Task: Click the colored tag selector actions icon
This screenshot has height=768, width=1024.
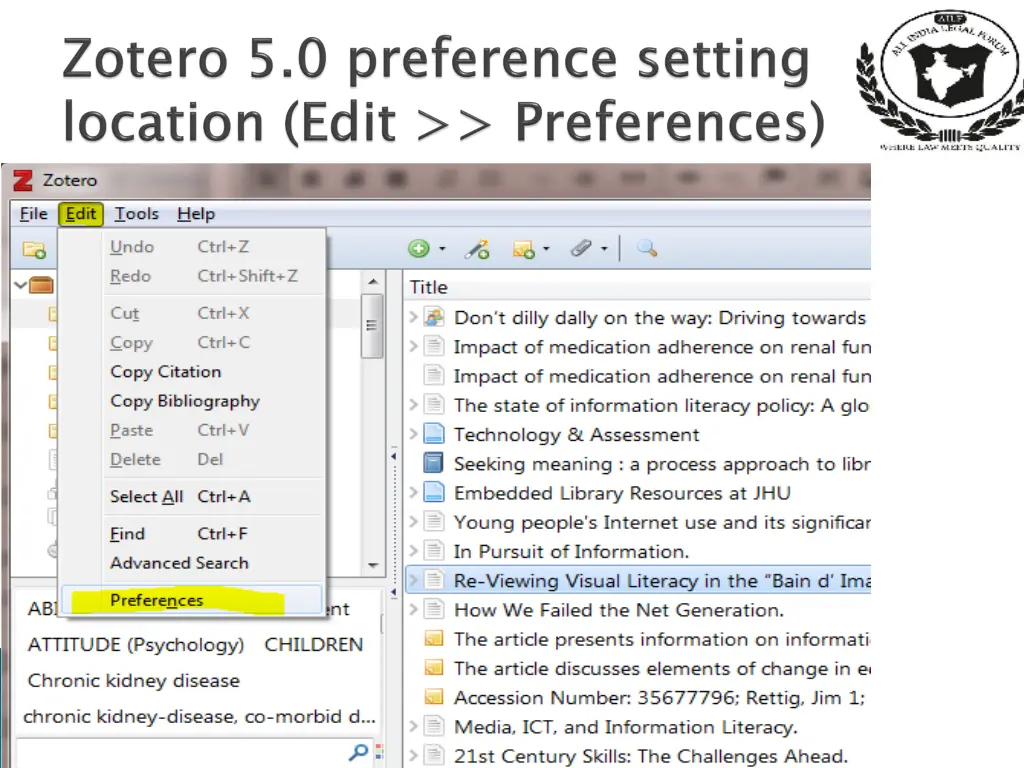Action: [379, 752]
